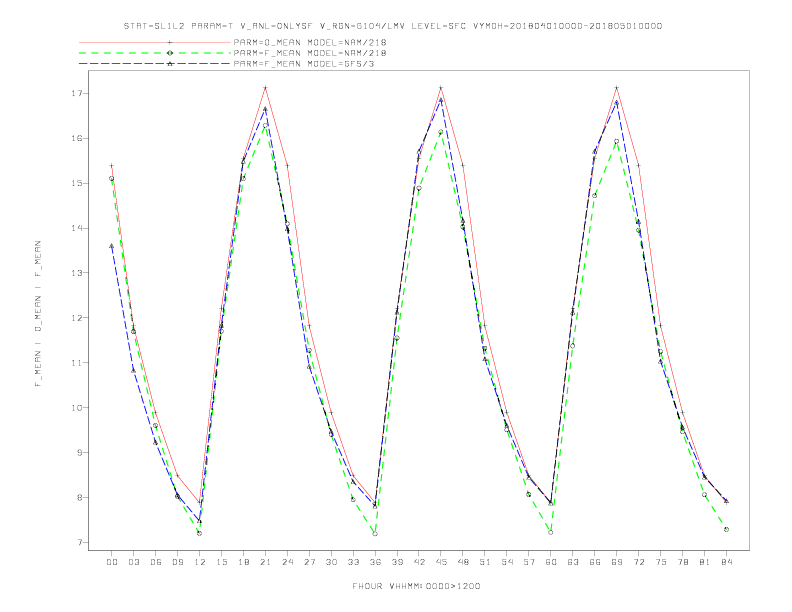The width and height of the screenshot is (792, 612).
Task: Click x-axis forecast hour label 63
Action: coord(573,562)
